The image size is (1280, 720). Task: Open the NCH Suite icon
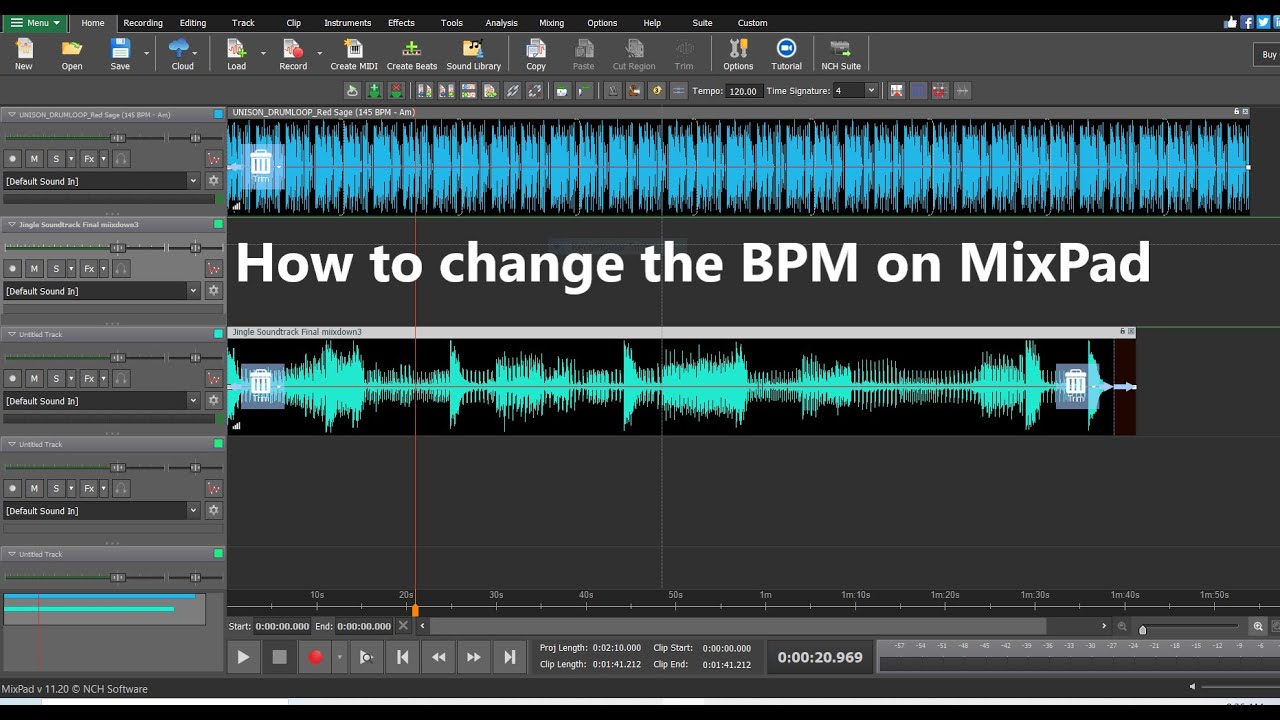[x=841, y=54]
